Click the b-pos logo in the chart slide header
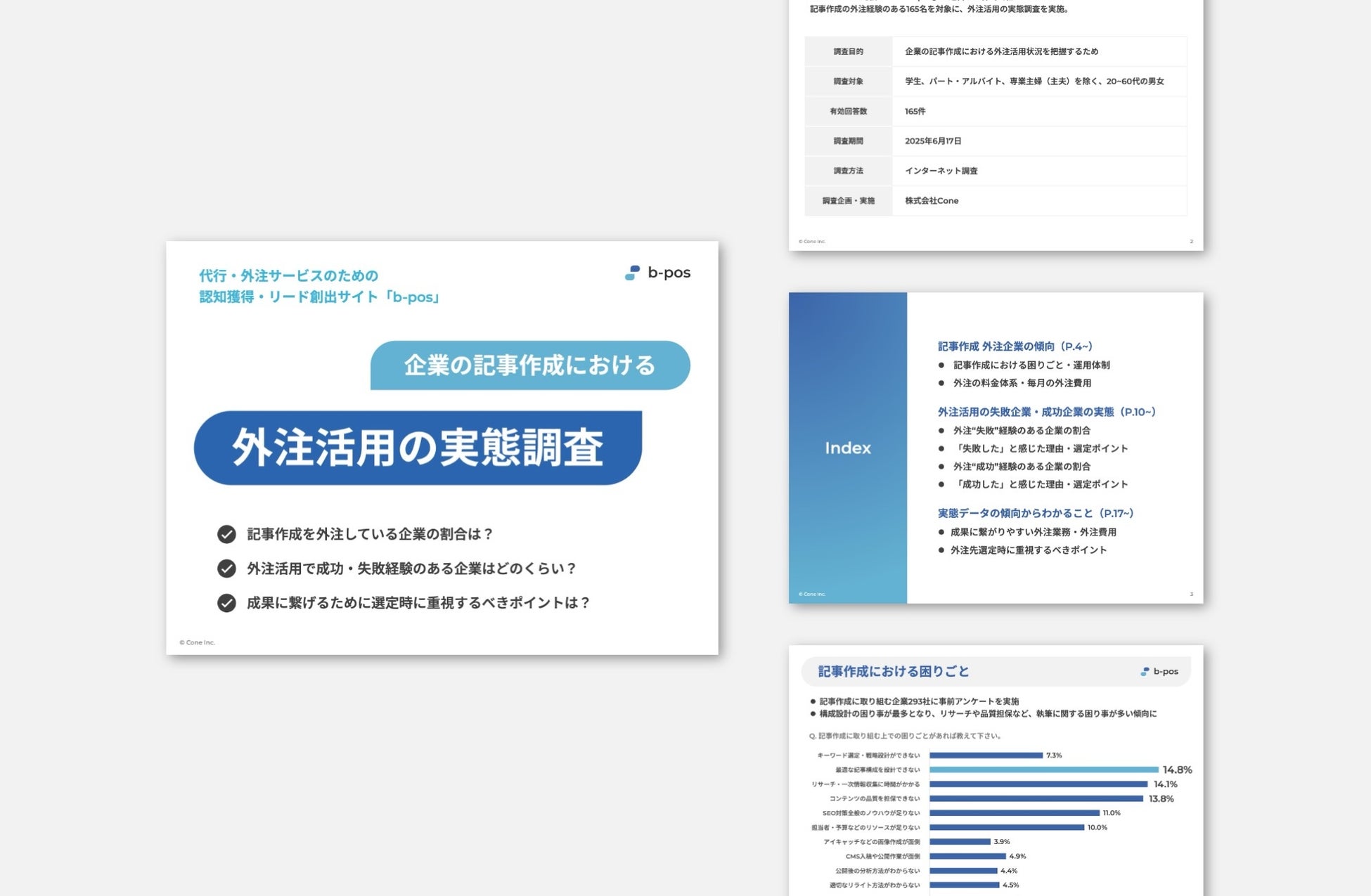Image resolution: width=1371 pixels, height=896 pixels. coord(1159,671)
